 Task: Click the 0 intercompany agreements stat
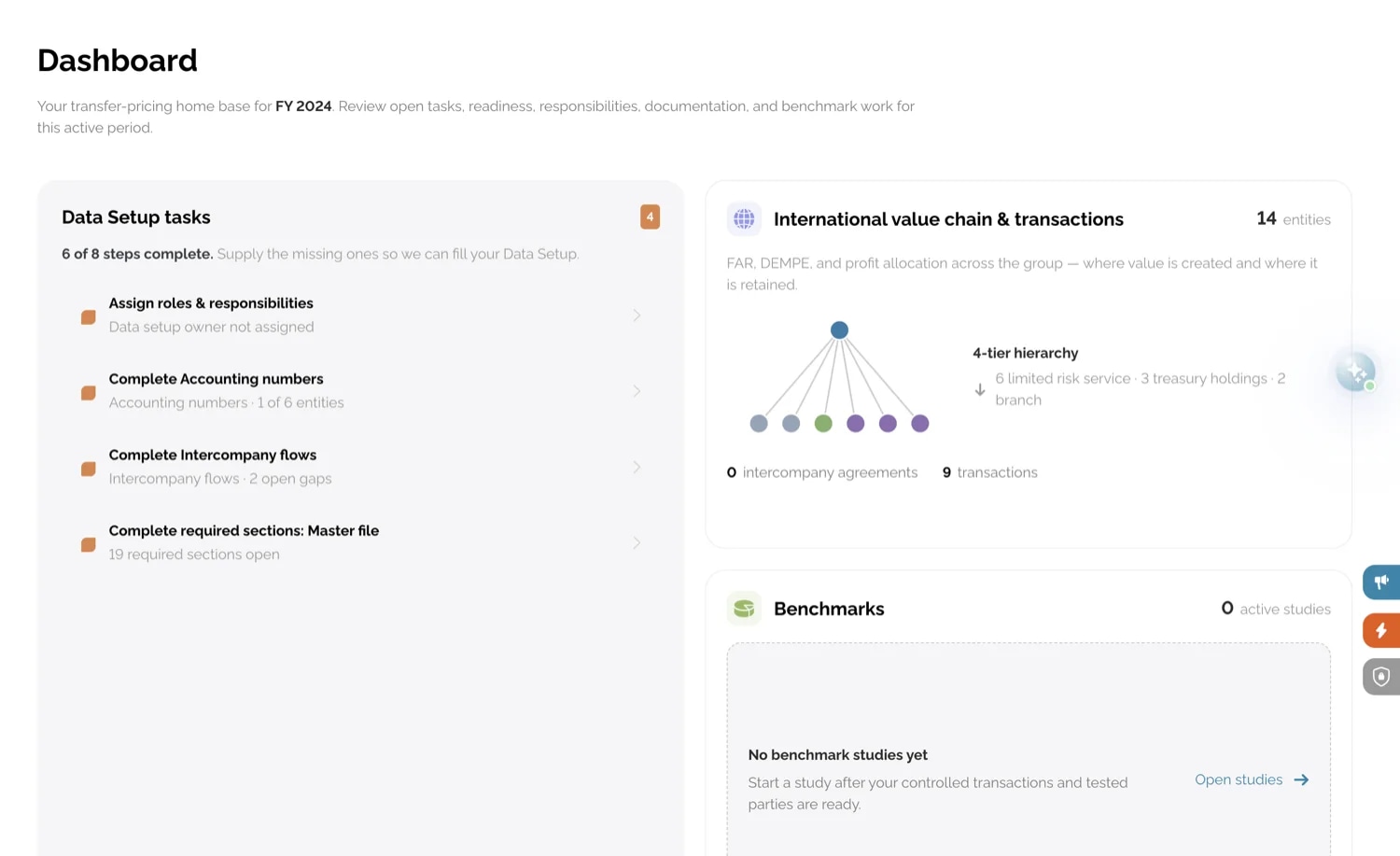[x=822, y=472]
